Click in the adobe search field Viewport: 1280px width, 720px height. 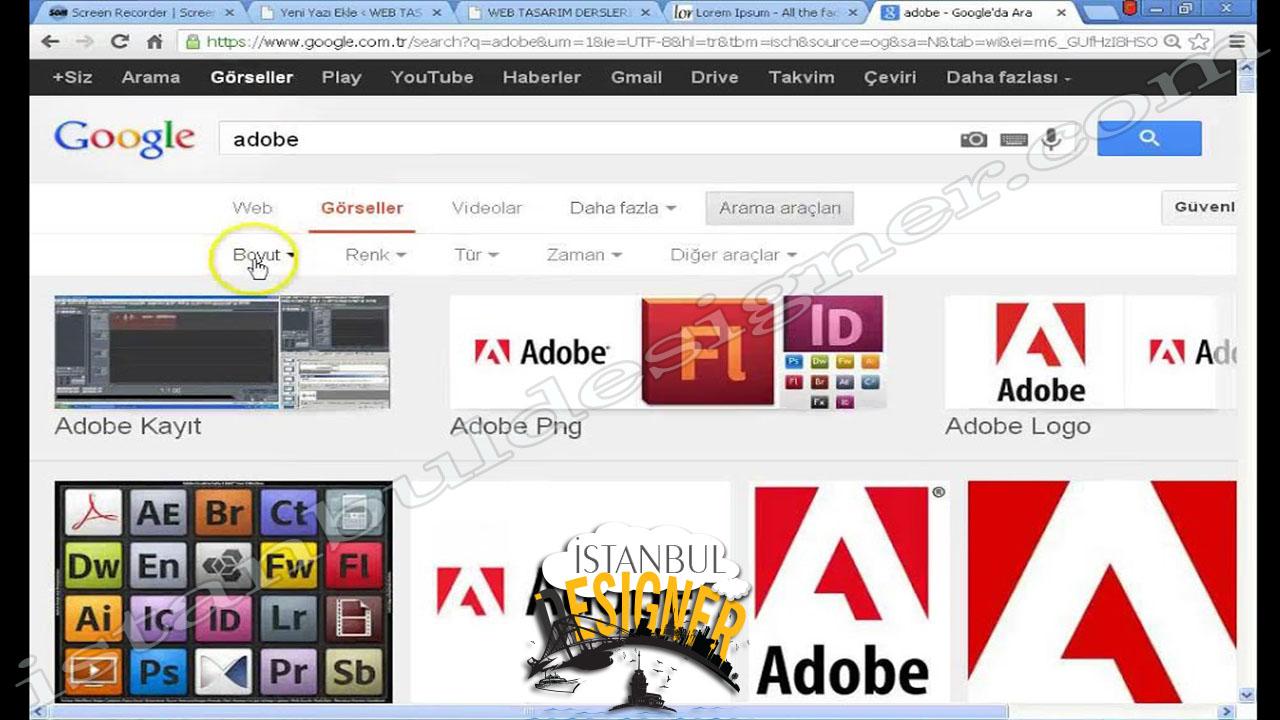[580, 140]
